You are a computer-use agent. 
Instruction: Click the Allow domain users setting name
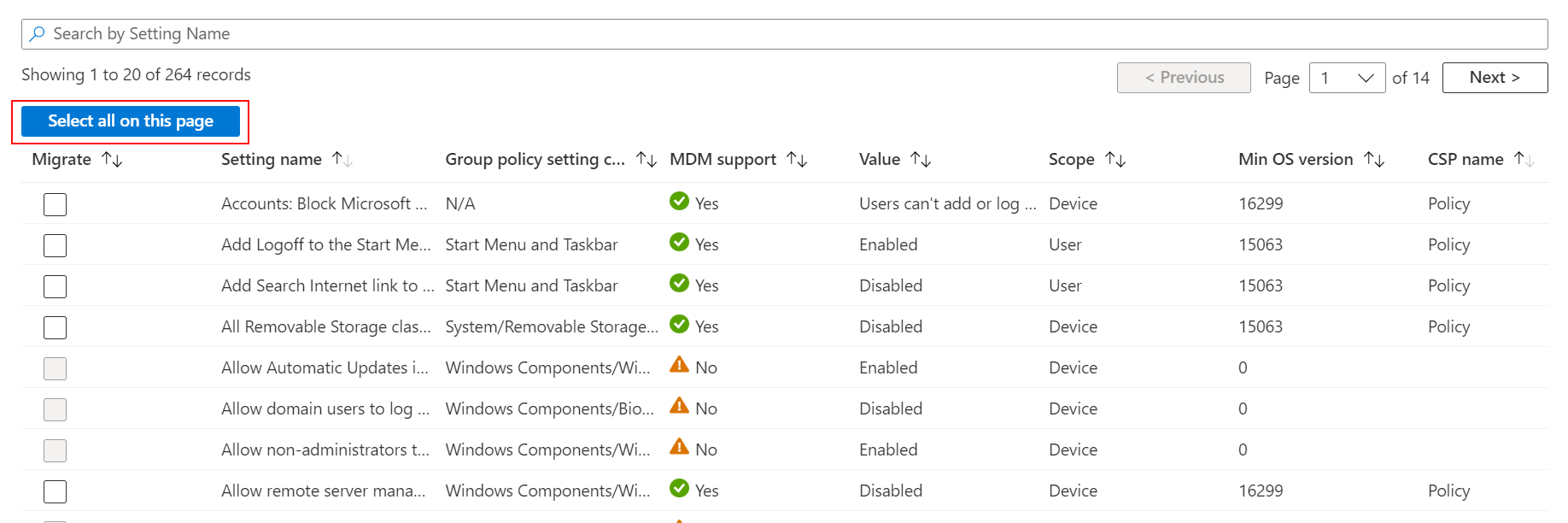tap(325, 409)
